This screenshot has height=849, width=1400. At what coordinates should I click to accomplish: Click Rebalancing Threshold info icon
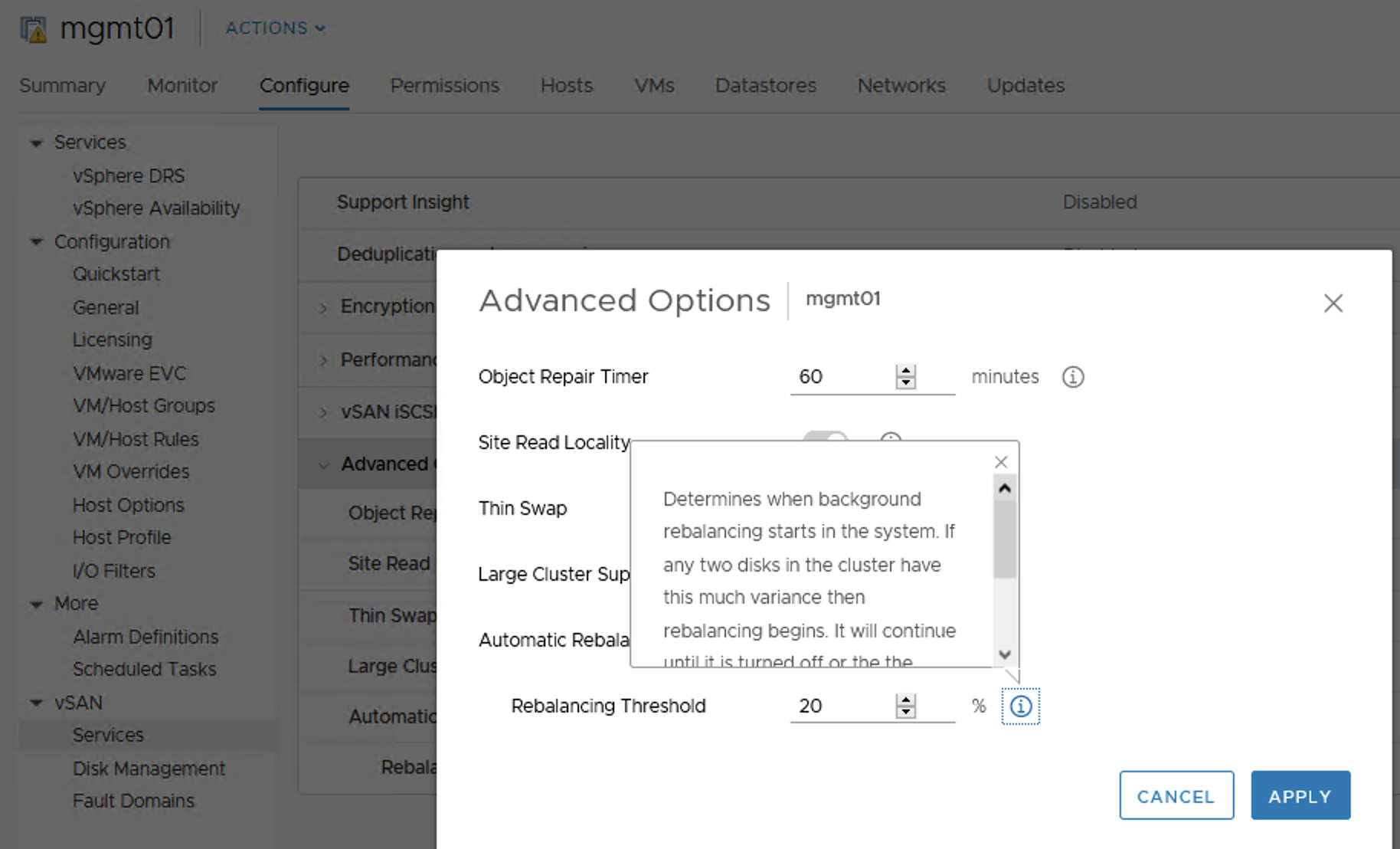point(1021,706)
